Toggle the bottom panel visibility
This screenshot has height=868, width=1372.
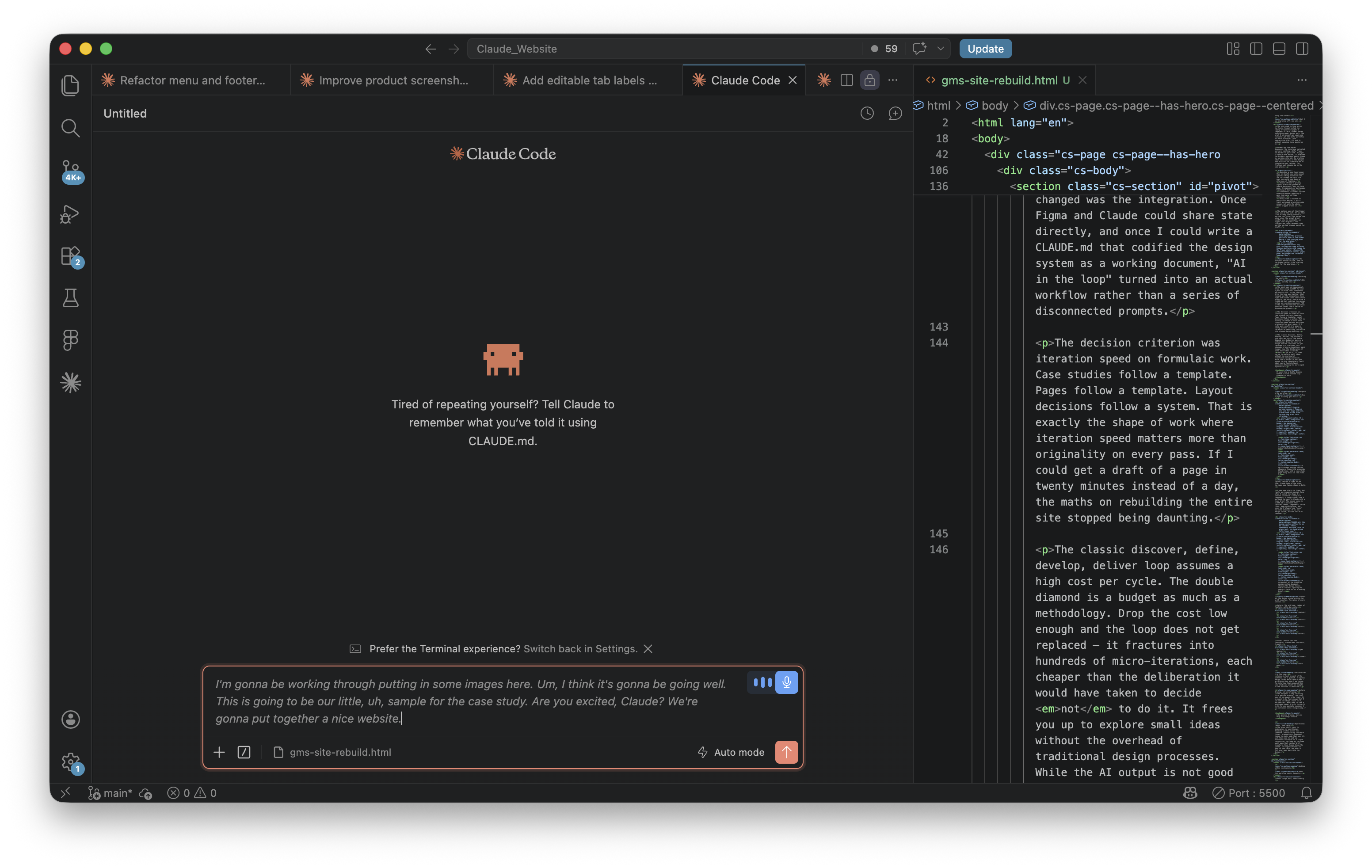pos(1279,49)
